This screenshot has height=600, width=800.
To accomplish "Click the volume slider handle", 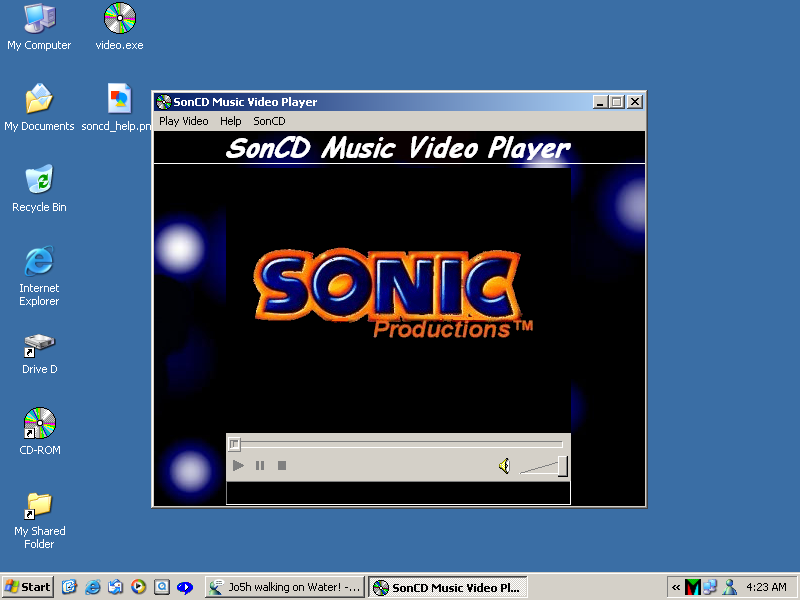I will (x=563, y=466).
